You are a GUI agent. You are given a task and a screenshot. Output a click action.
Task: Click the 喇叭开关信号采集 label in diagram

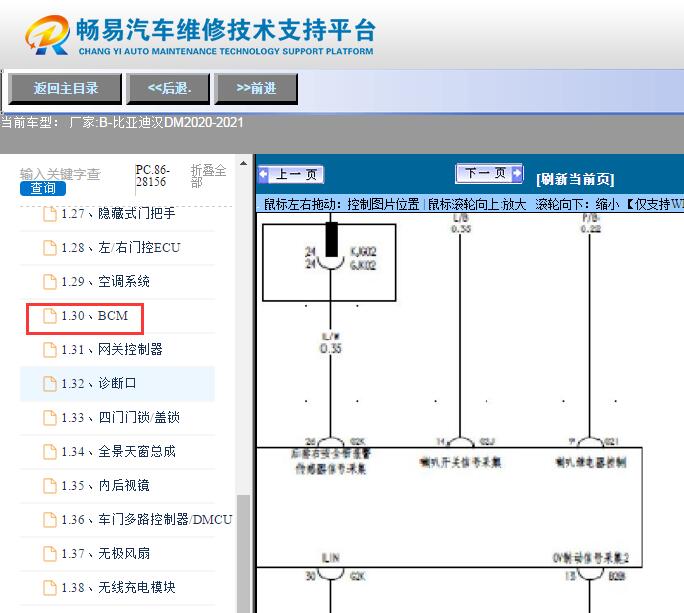[x=460, y=462]
